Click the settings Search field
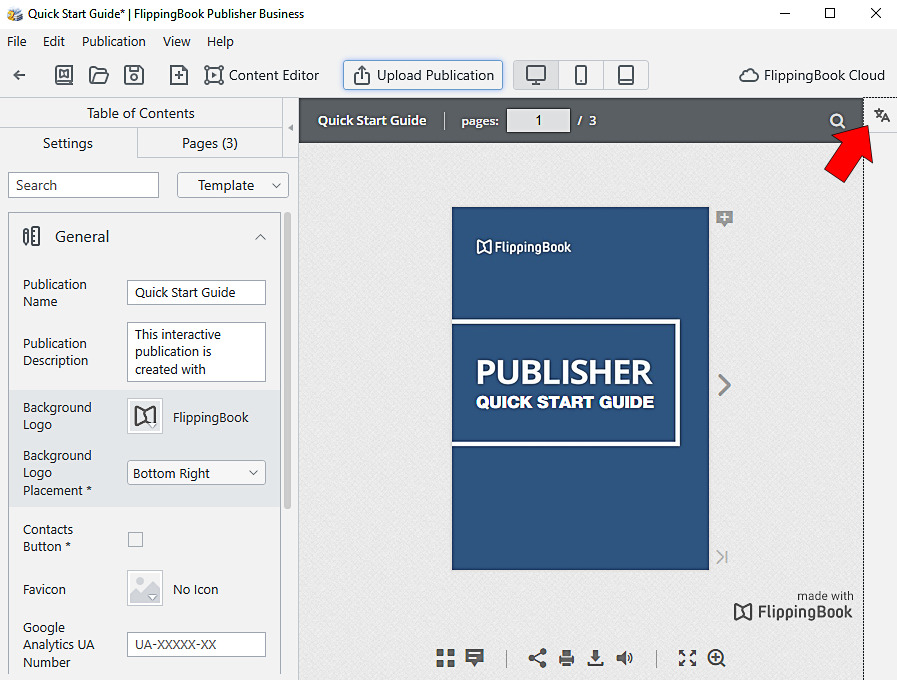The height and width of the screenshot is (680, 897). [84, 185]
